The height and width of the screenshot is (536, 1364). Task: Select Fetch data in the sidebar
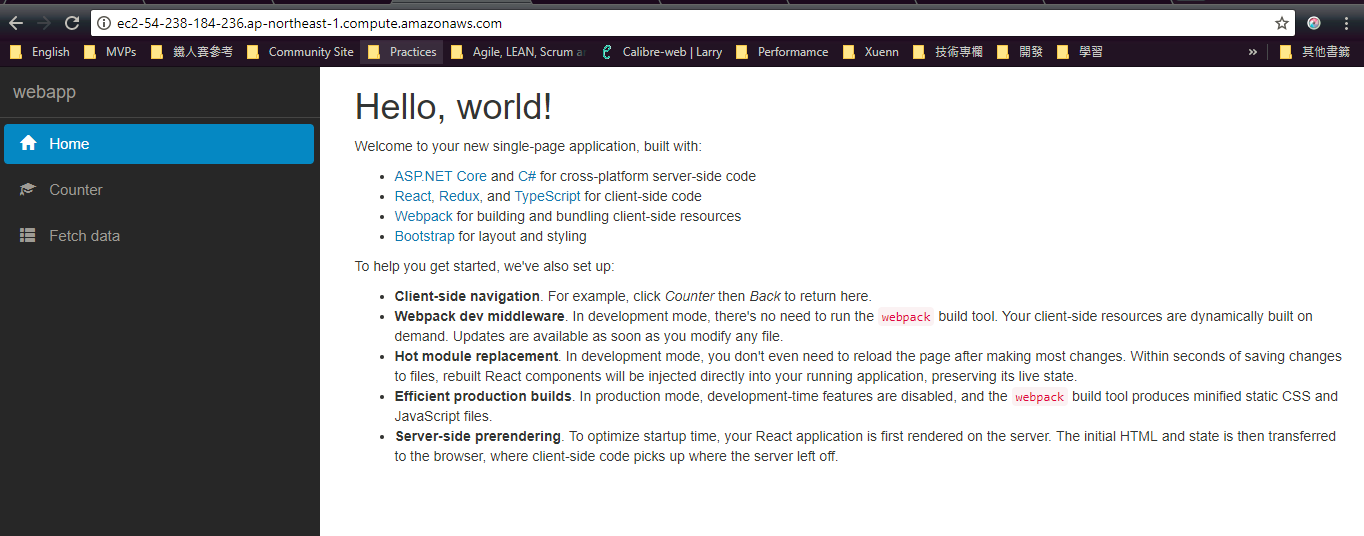pyautogui.click(x=84, y=236)
